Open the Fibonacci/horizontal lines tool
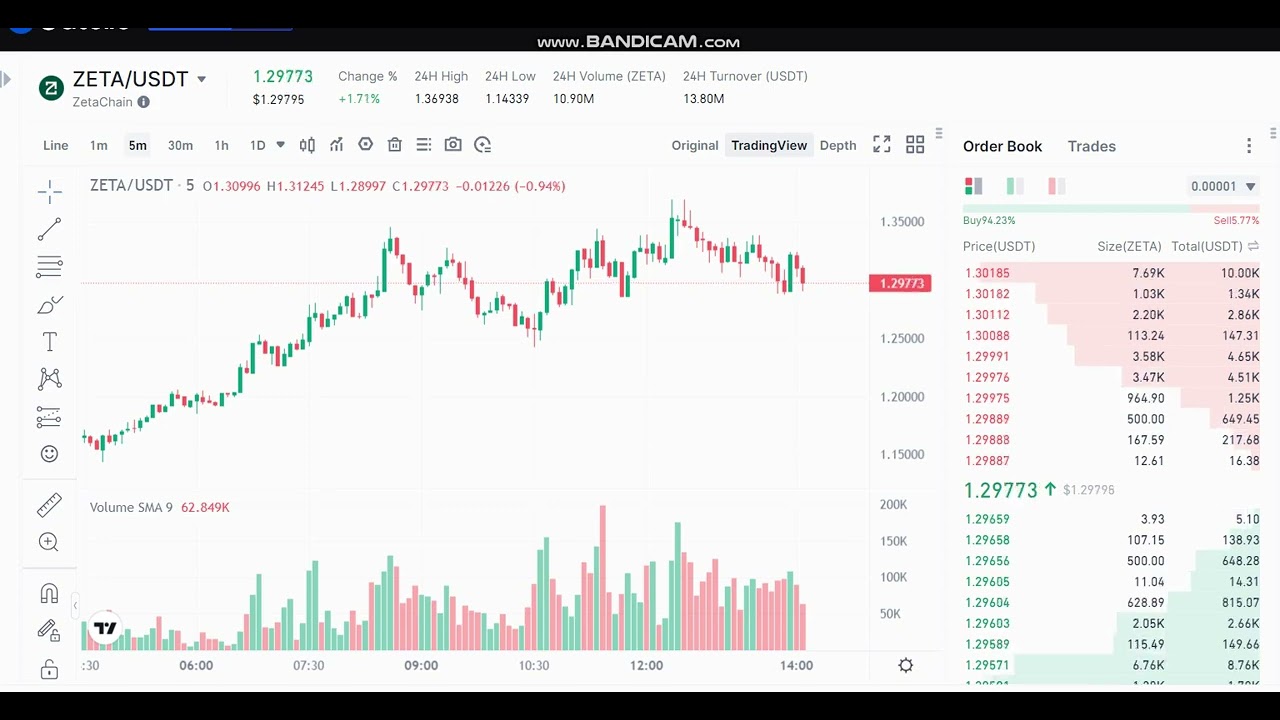 point(49,267)
